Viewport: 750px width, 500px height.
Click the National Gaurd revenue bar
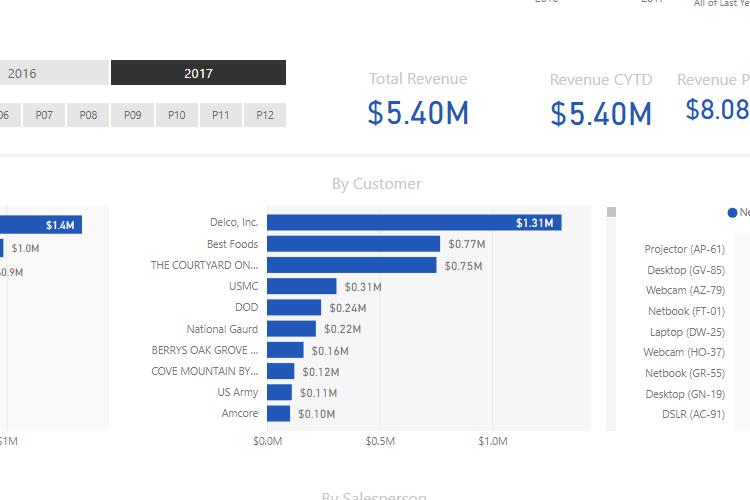(291, 329)
